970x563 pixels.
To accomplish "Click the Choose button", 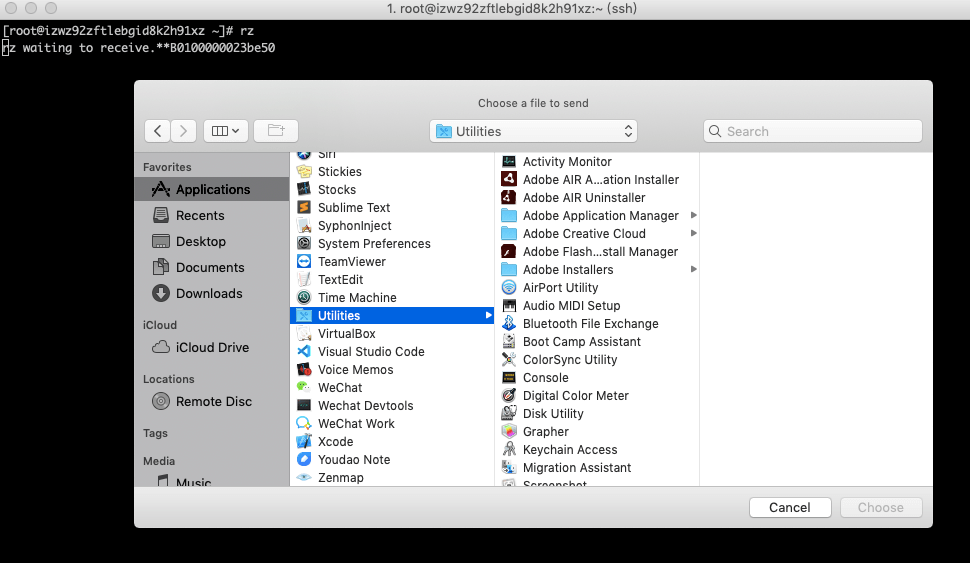I will click(881, 507).
